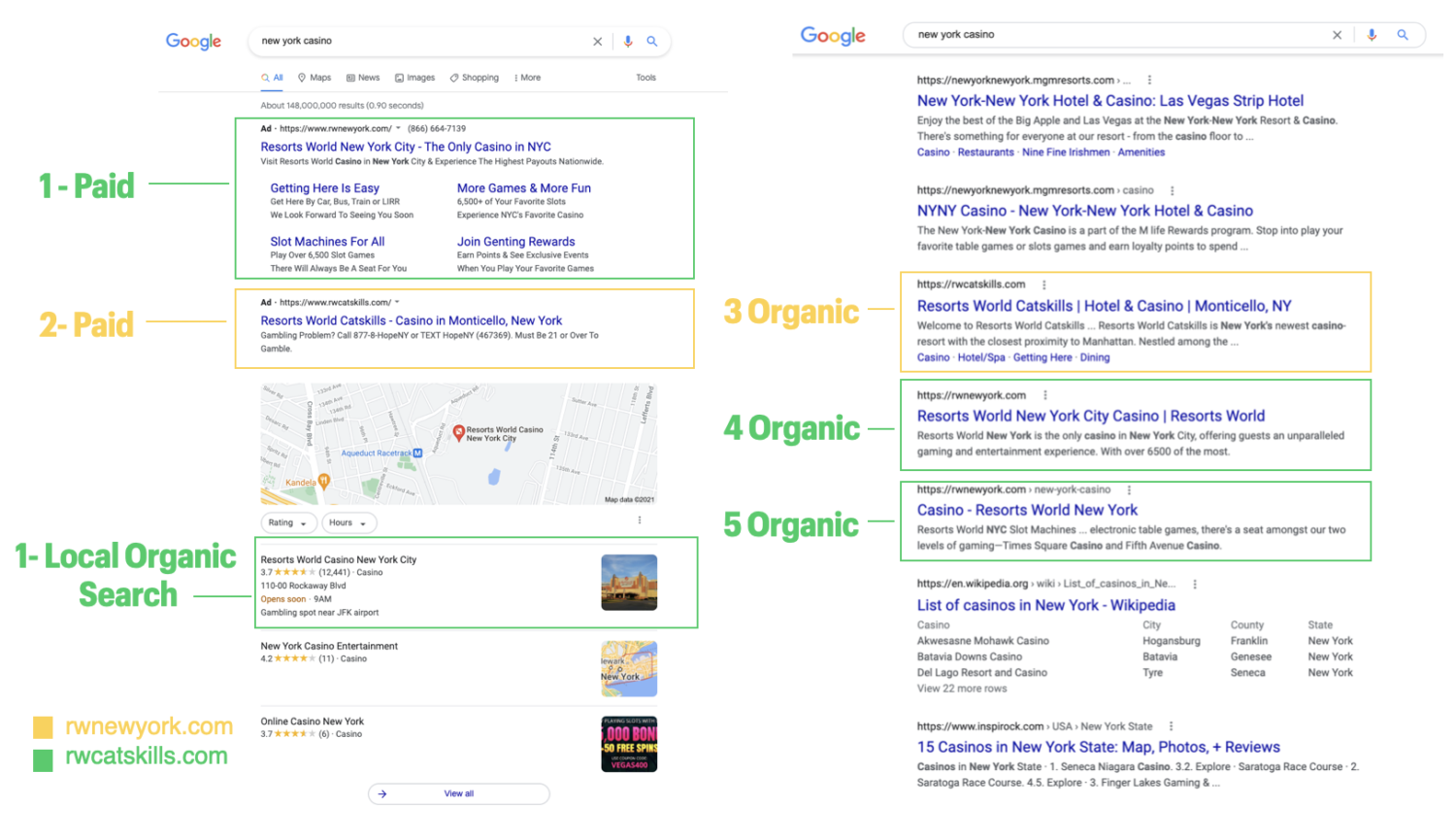The image size is (1456, 840).
Task: Open Restaurants sitelink under MGM result
Action: point(986,152)
